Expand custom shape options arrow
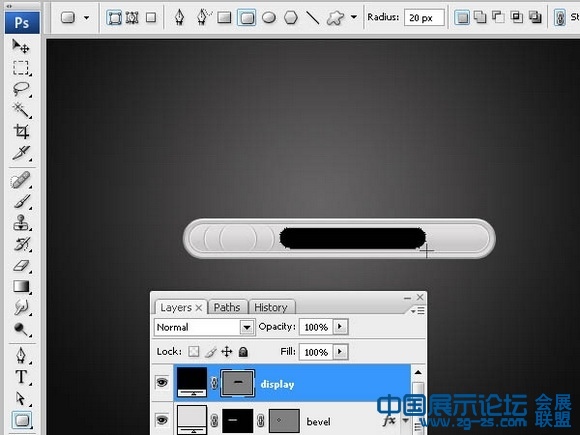Image resolution: width=580 pixels, height=435 pixels. (354, 17)
